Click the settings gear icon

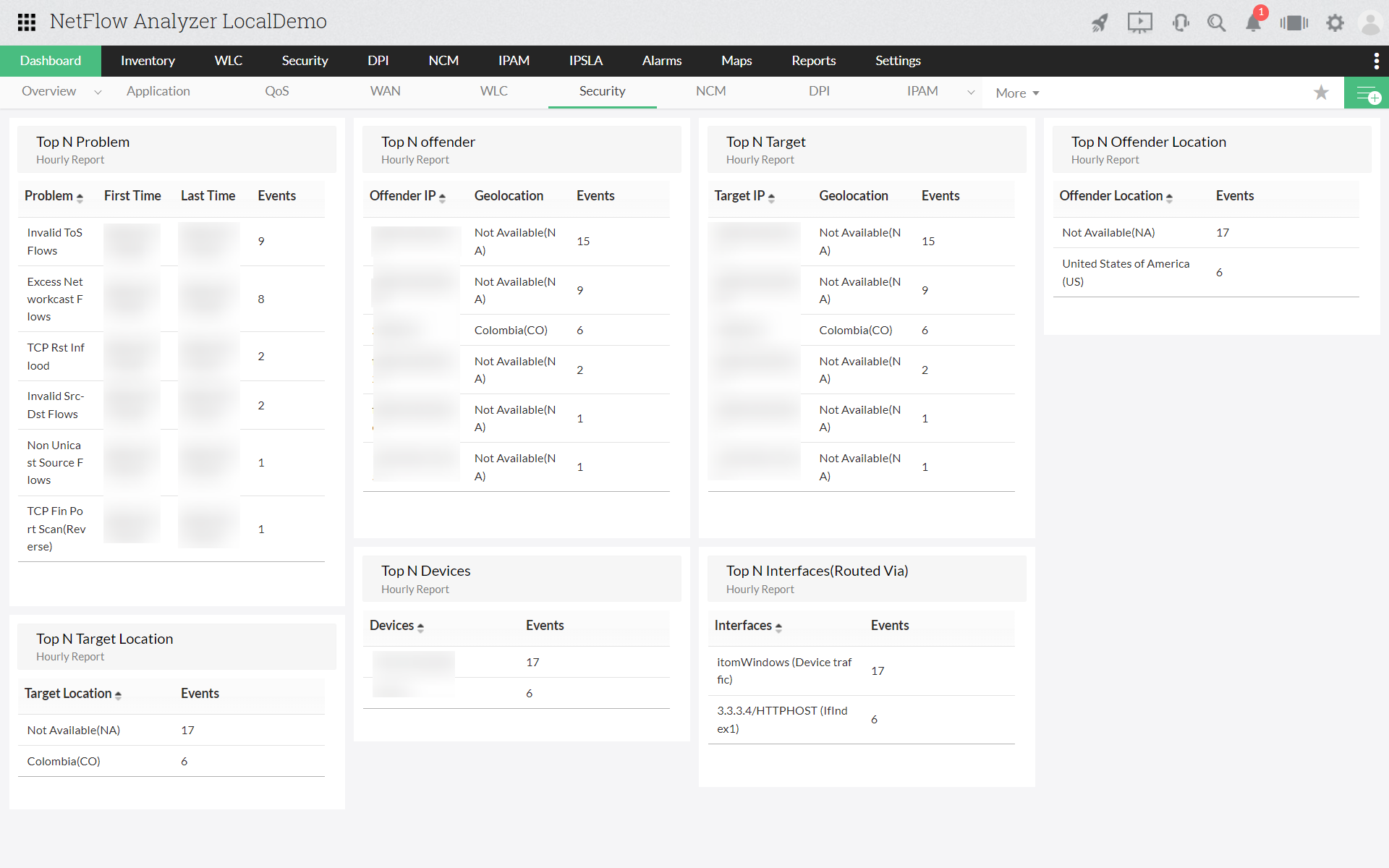click(1335, 23)
